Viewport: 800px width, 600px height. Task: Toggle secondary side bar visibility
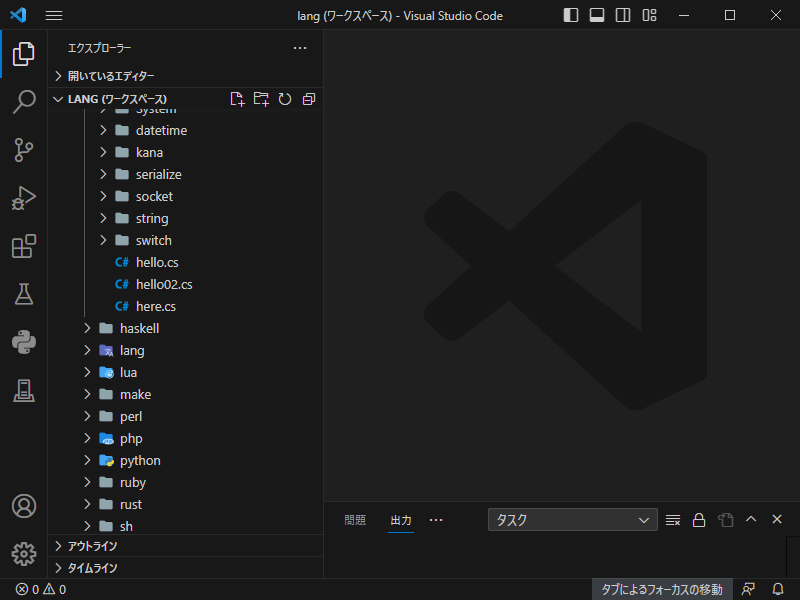pyautogui.click(x=623, y=15)
